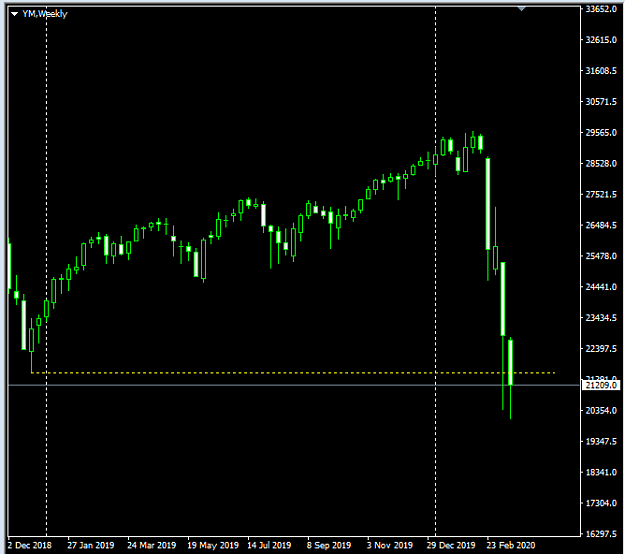625x554 pixels.
Task: Click the price axis value 20354.0
Action: 601,411
